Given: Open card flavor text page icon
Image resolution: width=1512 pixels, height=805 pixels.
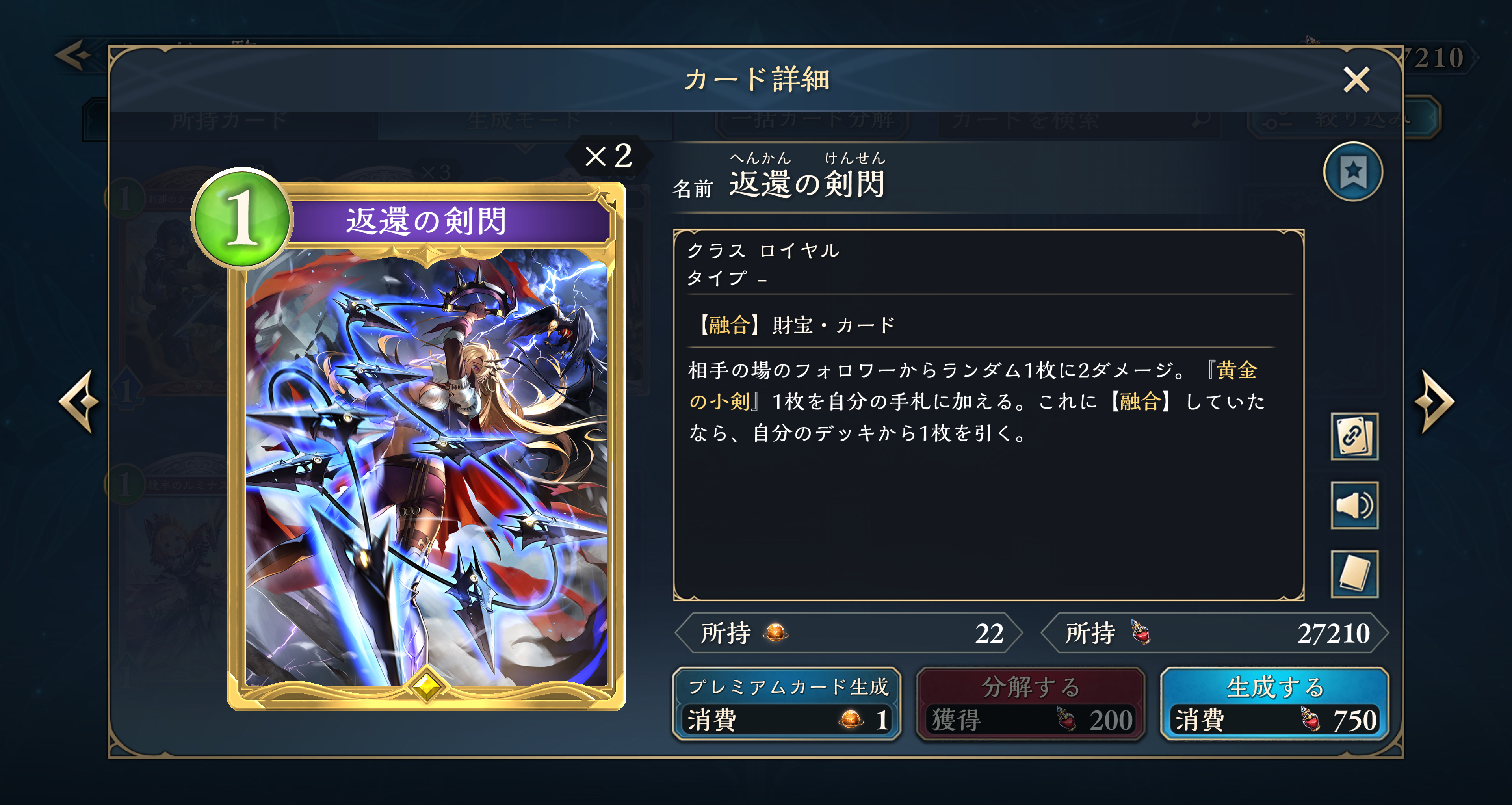Looking at the screenshot, I should pos(1354,574).
